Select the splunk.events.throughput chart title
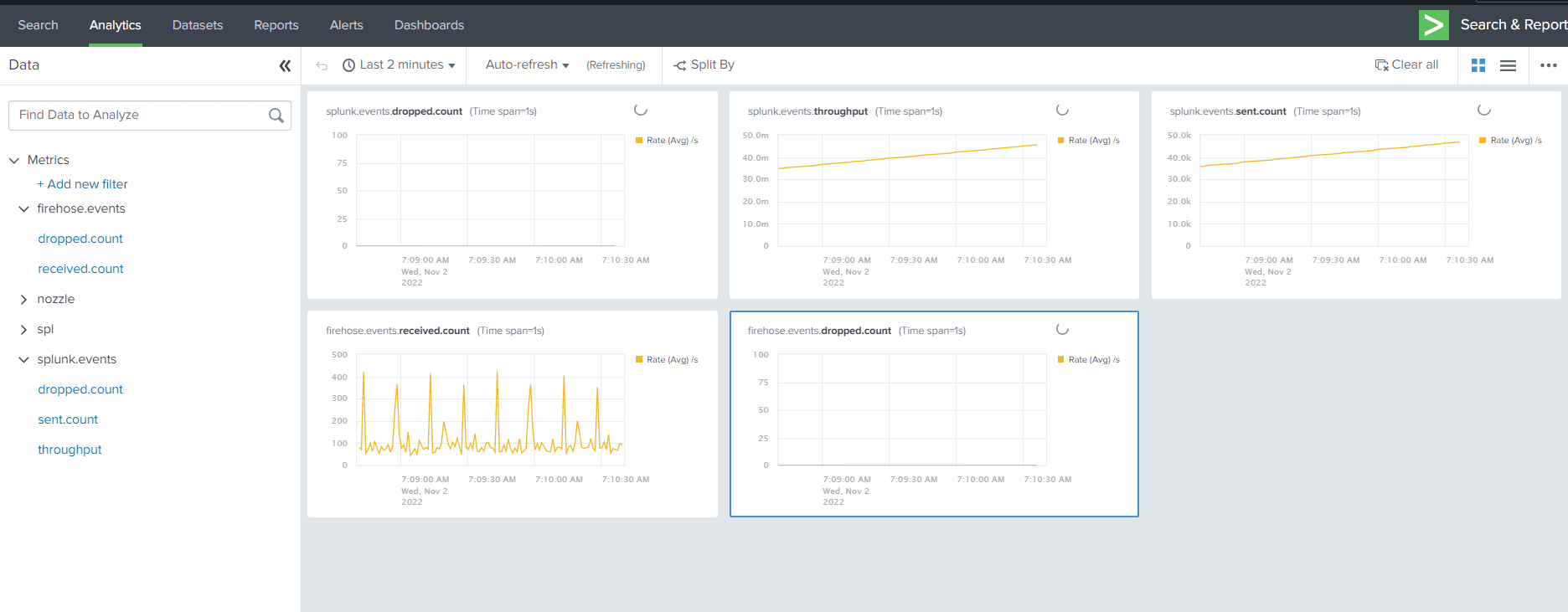Screen dimensions: 1568x612 point(807,111)
